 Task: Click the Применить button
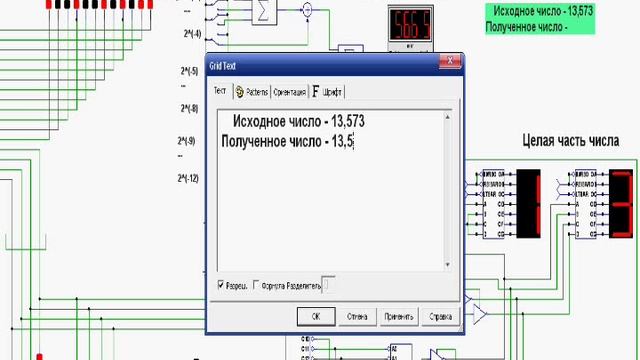(399, 316)
